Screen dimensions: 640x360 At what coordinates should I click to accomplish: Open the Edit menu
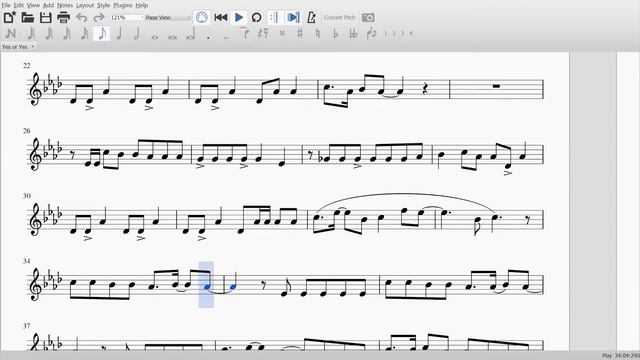(x=19, y=5)
